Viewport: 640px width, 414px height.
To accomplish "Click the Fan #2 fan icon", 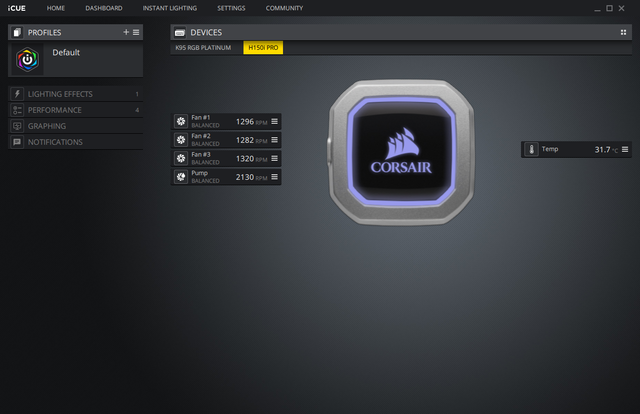I will tap(181, 140).
